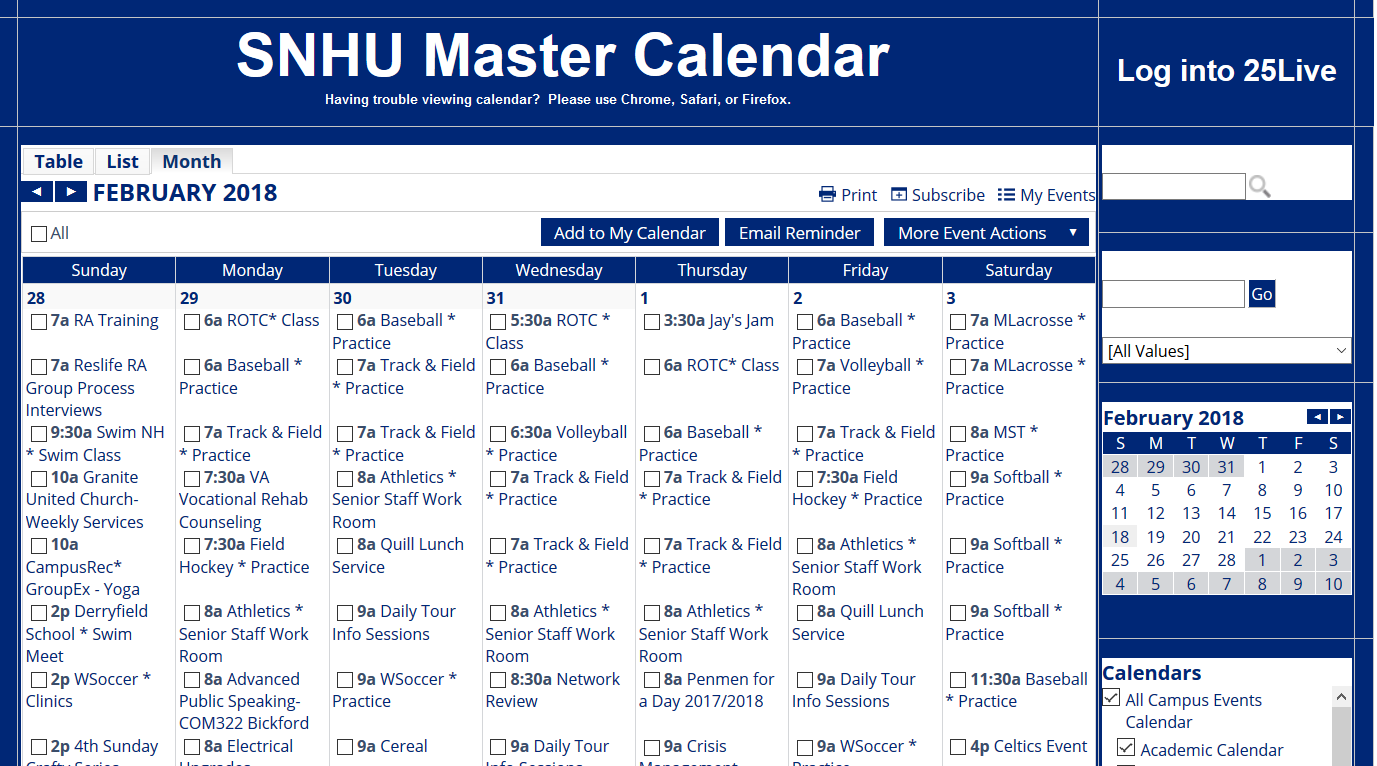Open the [All Values] dropdown
This screenshot has width=1377, height=766.
[1226, 351]
